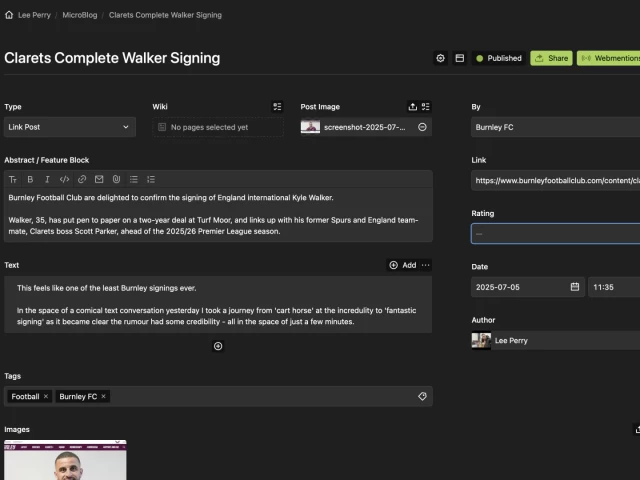This screenshot has width=640, height=480.
Task: Open the Type dropdown showing Link Post
Action: 69,127
